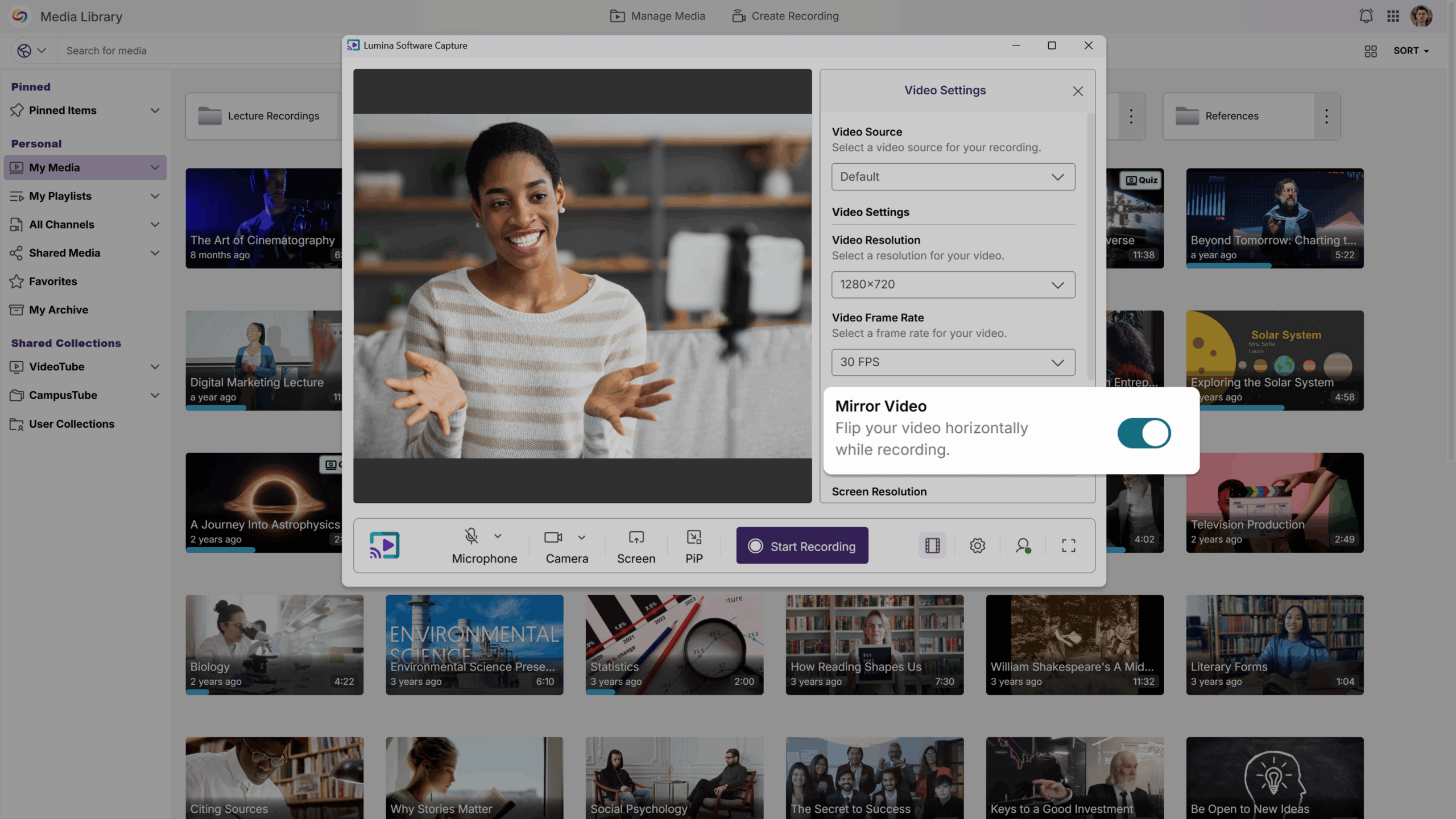Enter fullscreen preview mode
The width and height of the screenshot is (1456, 819).
point(1068,545)
